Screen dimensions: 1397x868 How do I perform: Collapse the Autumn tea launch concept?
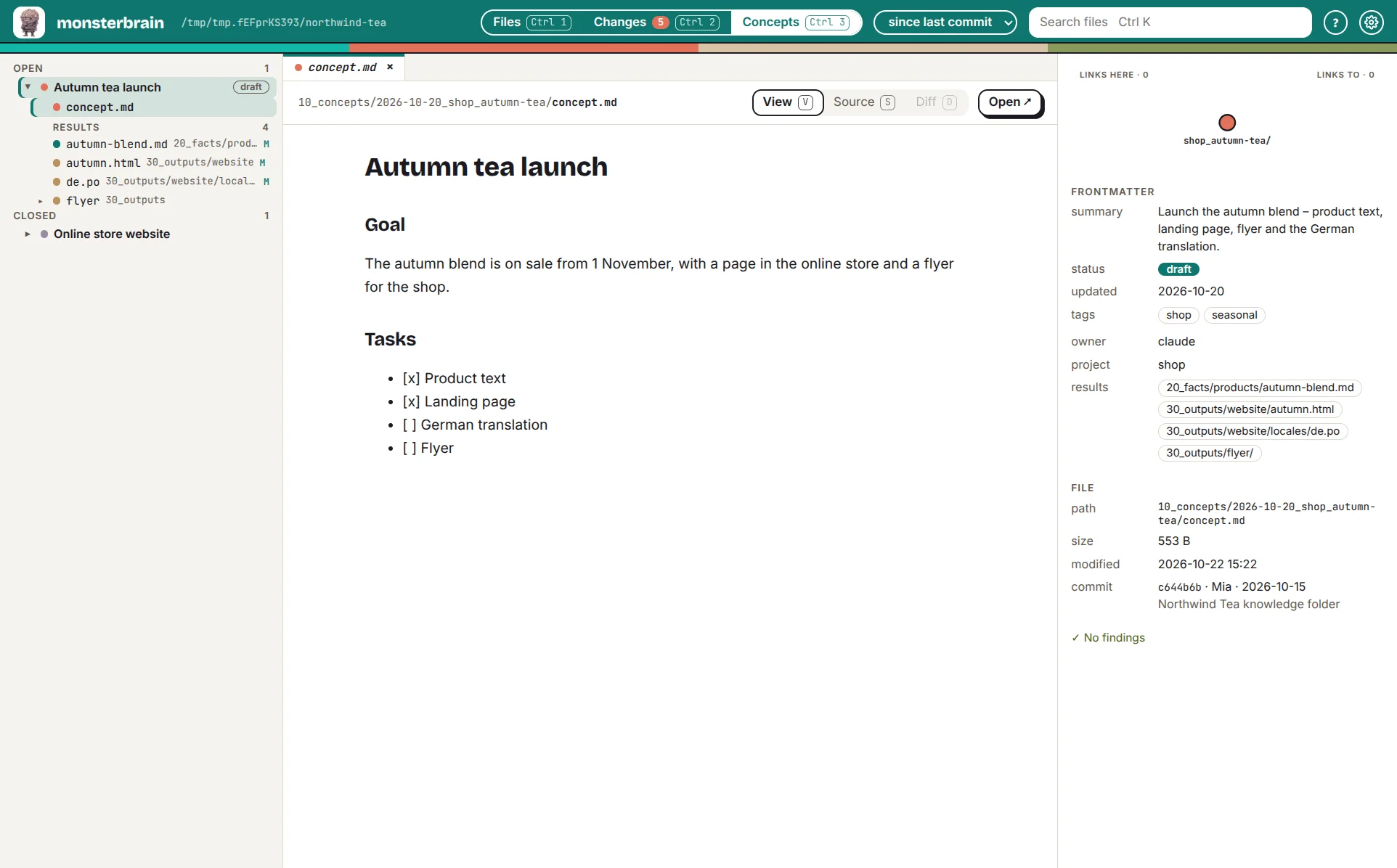coord(28,87)
